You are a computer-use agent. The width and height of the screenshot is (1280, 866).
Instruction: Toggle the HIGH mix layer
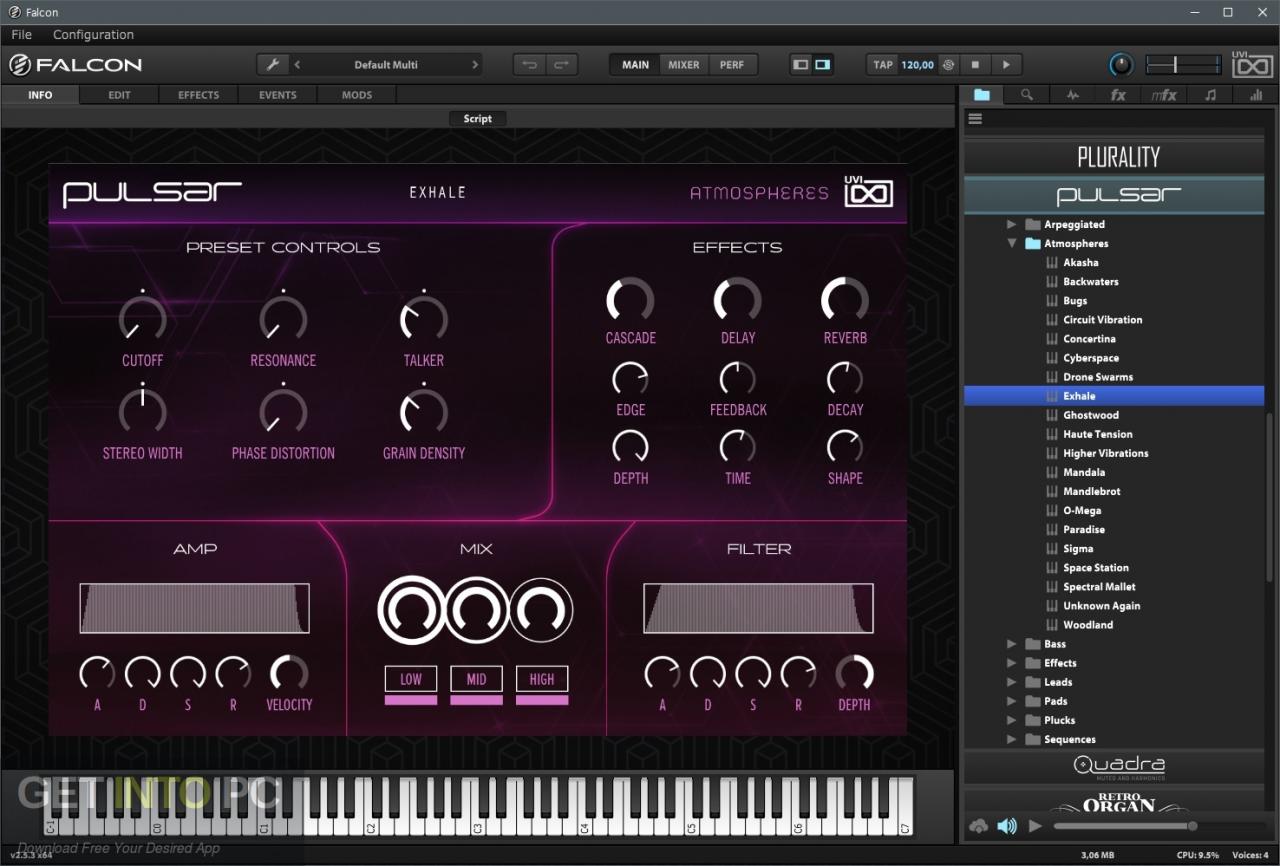[x=542, y=679]
